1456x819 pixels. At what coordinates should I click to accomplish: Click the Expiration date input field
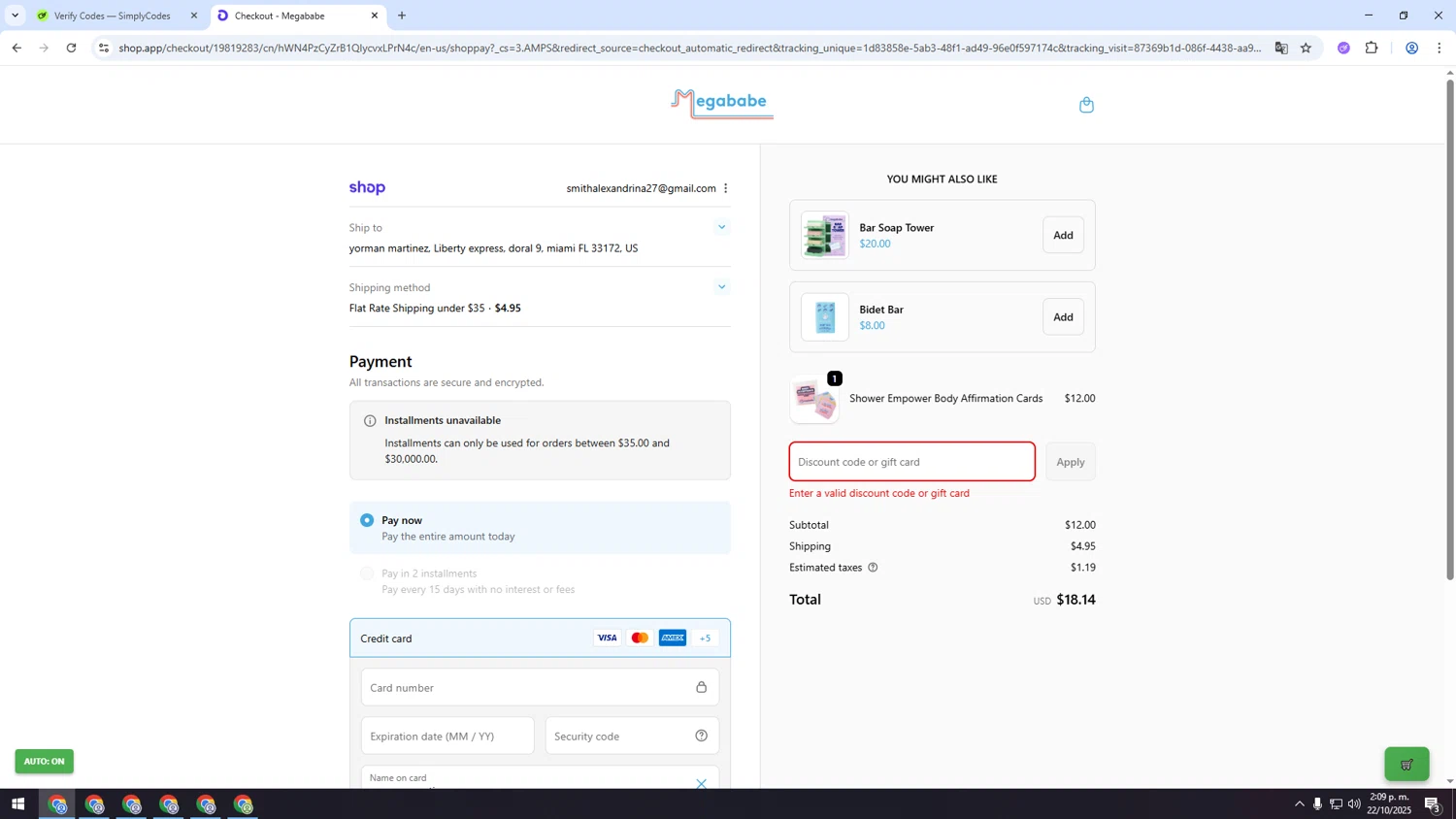447,736
